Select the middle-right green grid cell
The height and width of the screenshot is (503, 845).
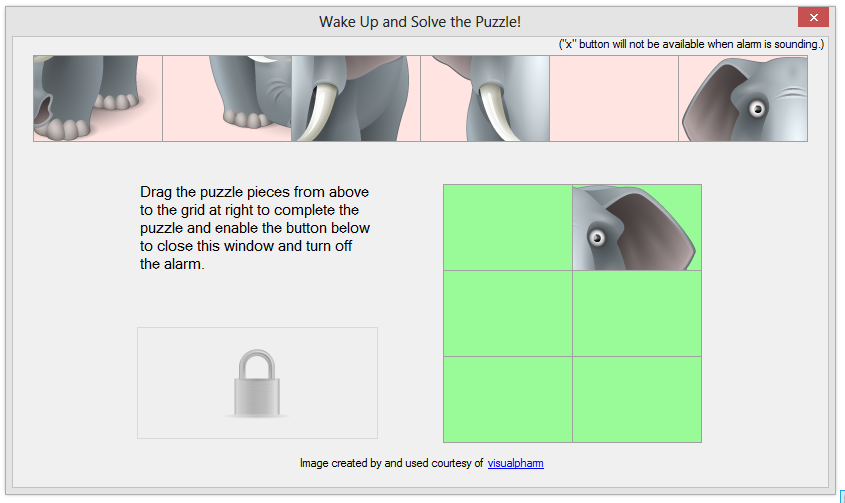click(637, 313)
